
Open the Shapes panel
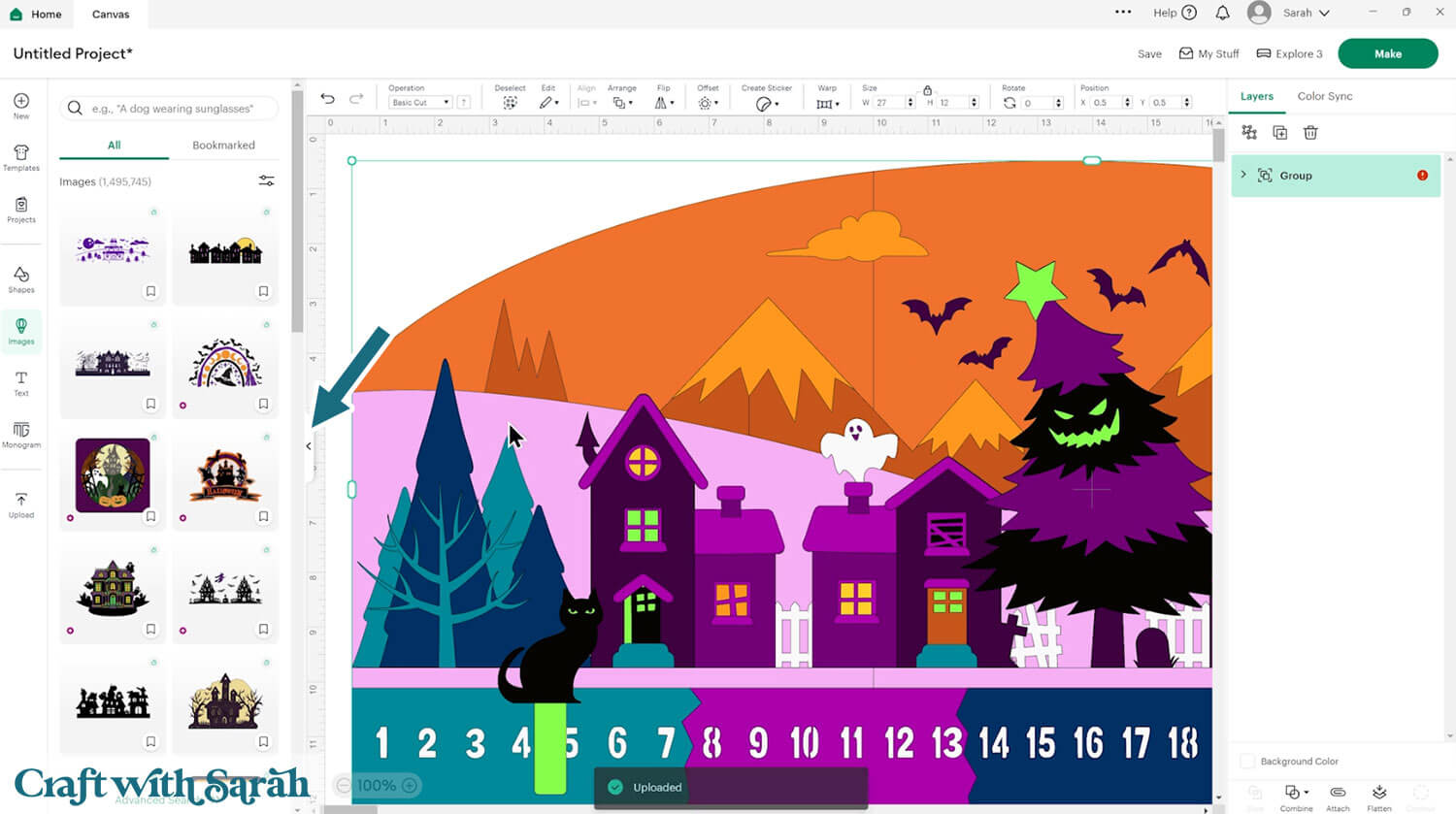[20, 277]
